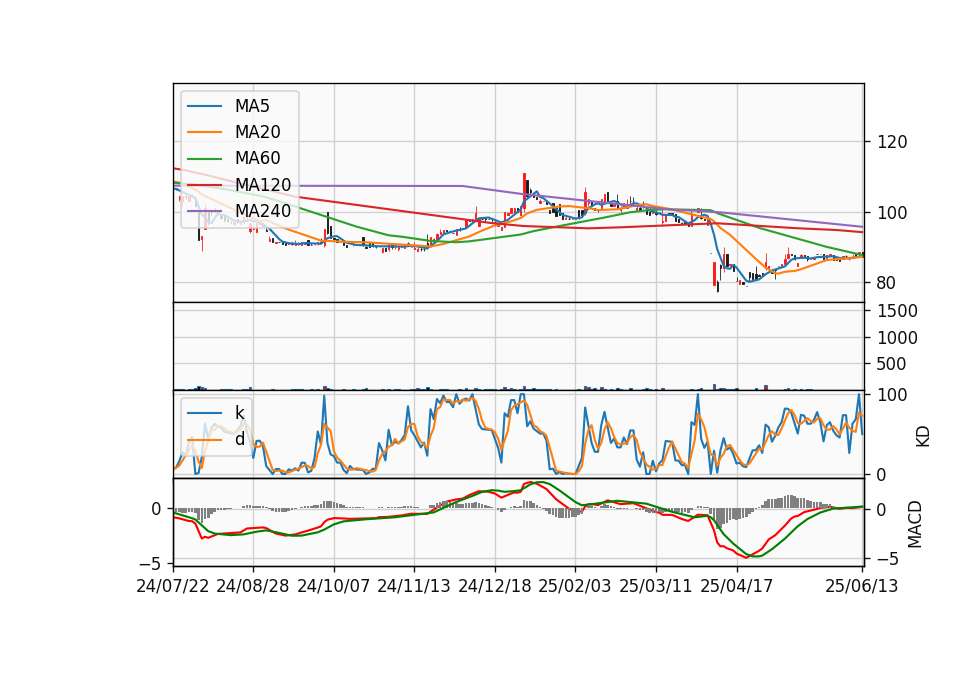This screenshot has width=960, height=690.
Task: Click the date label 25/06/13
Action: click(862, 586)
